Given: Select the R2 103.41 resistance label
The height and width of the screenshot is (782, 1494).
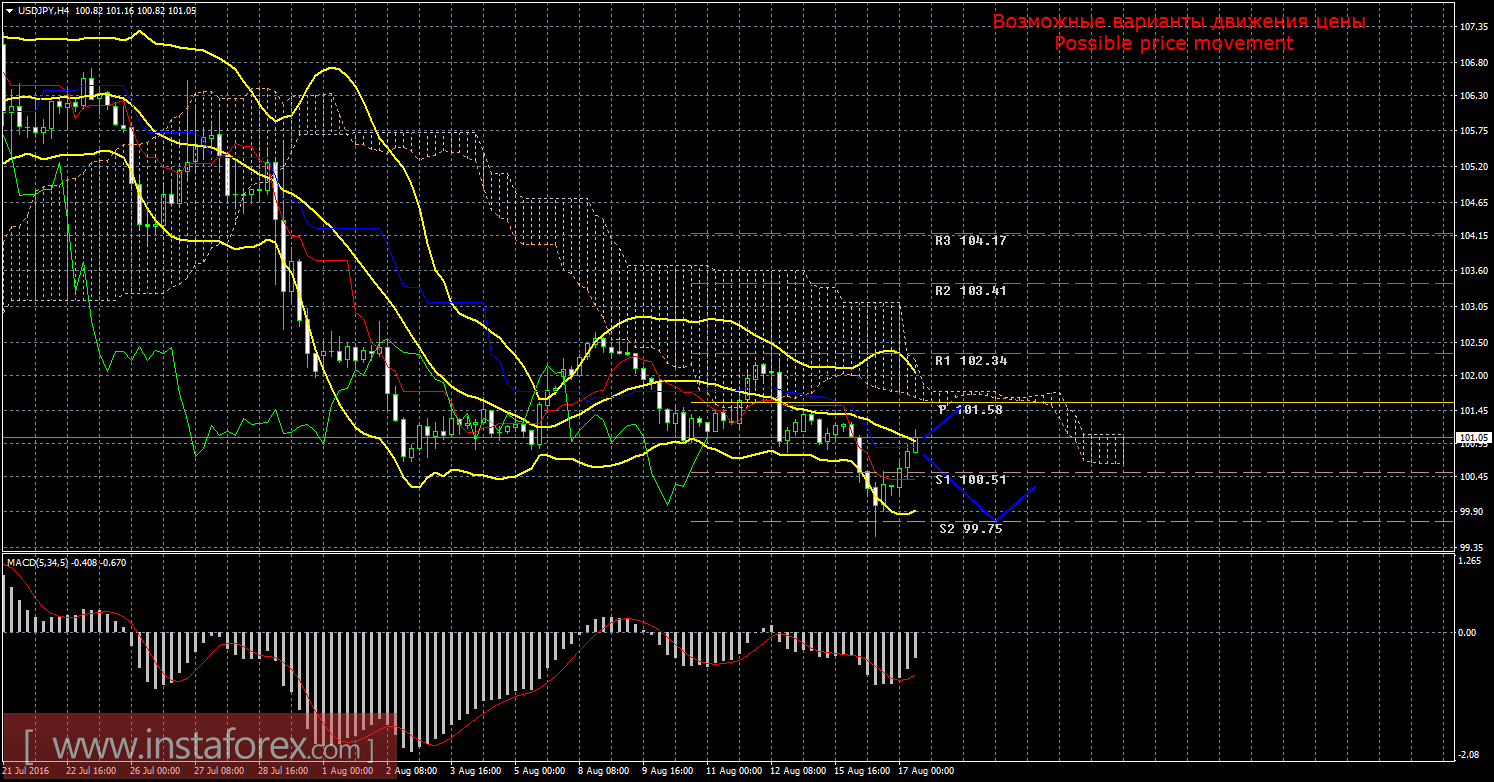Looking at the screenshot, I should pyautogui.click(x=969, y=291).
